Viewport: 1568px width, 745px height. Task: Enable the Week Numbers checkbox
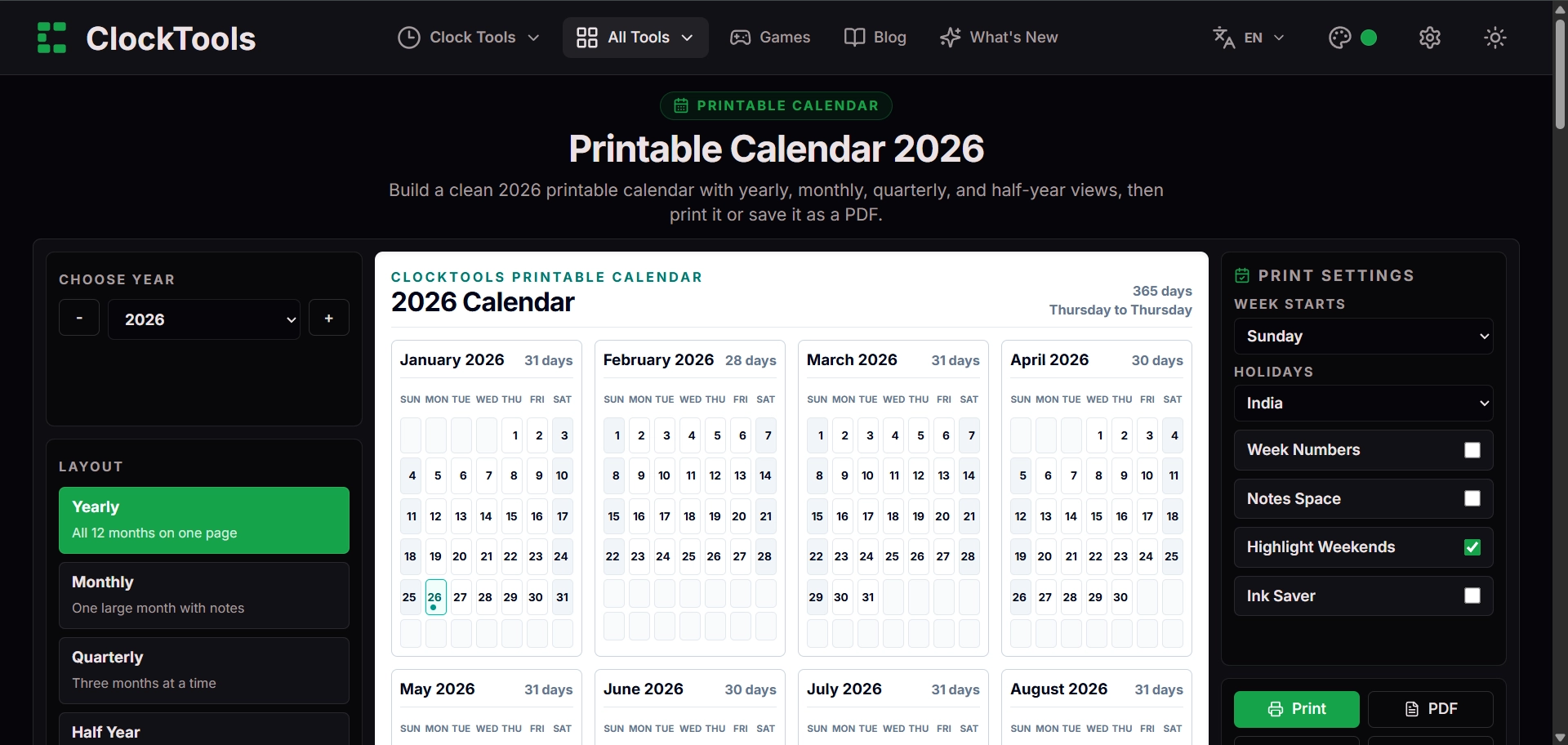pyautogui.click(x=1472, y=450)
